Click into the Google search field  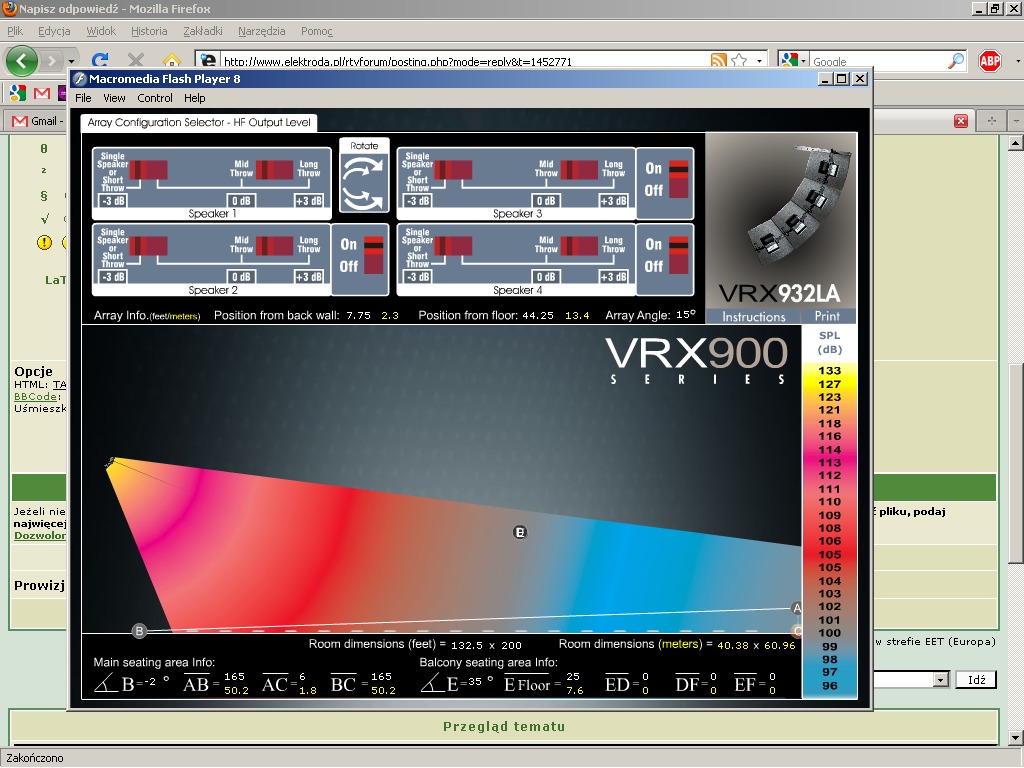point(878,61)
